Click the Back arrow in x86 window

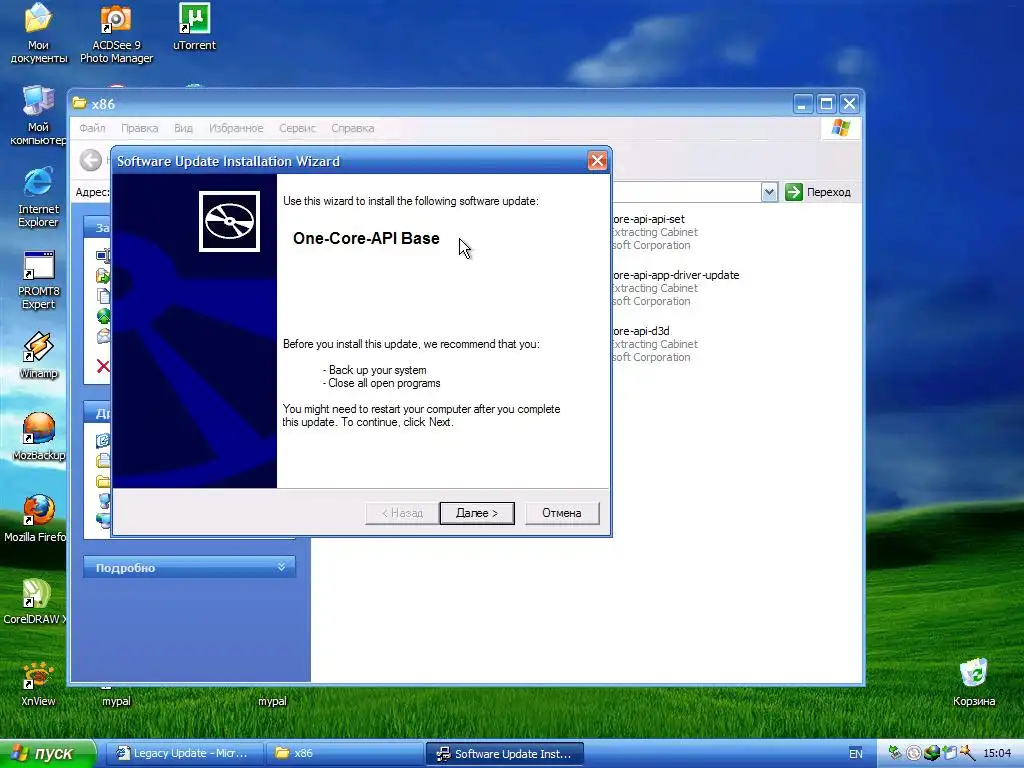click(x=91, y=160)
